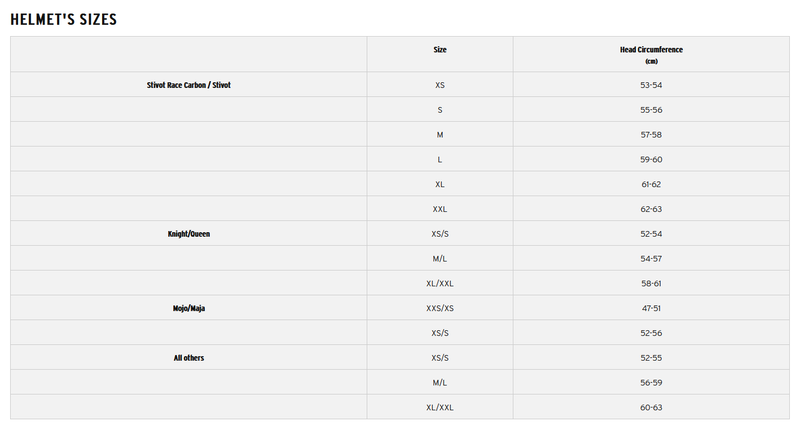This screenshot has height=430, width=800.
Task: Select the Stivot Race Carbon / Stivot row label
Action: 189,85
